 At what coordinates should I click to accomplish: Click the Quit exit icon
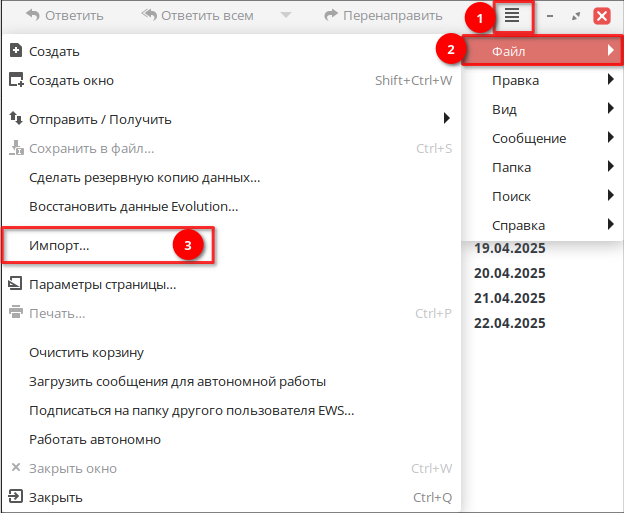16,496
